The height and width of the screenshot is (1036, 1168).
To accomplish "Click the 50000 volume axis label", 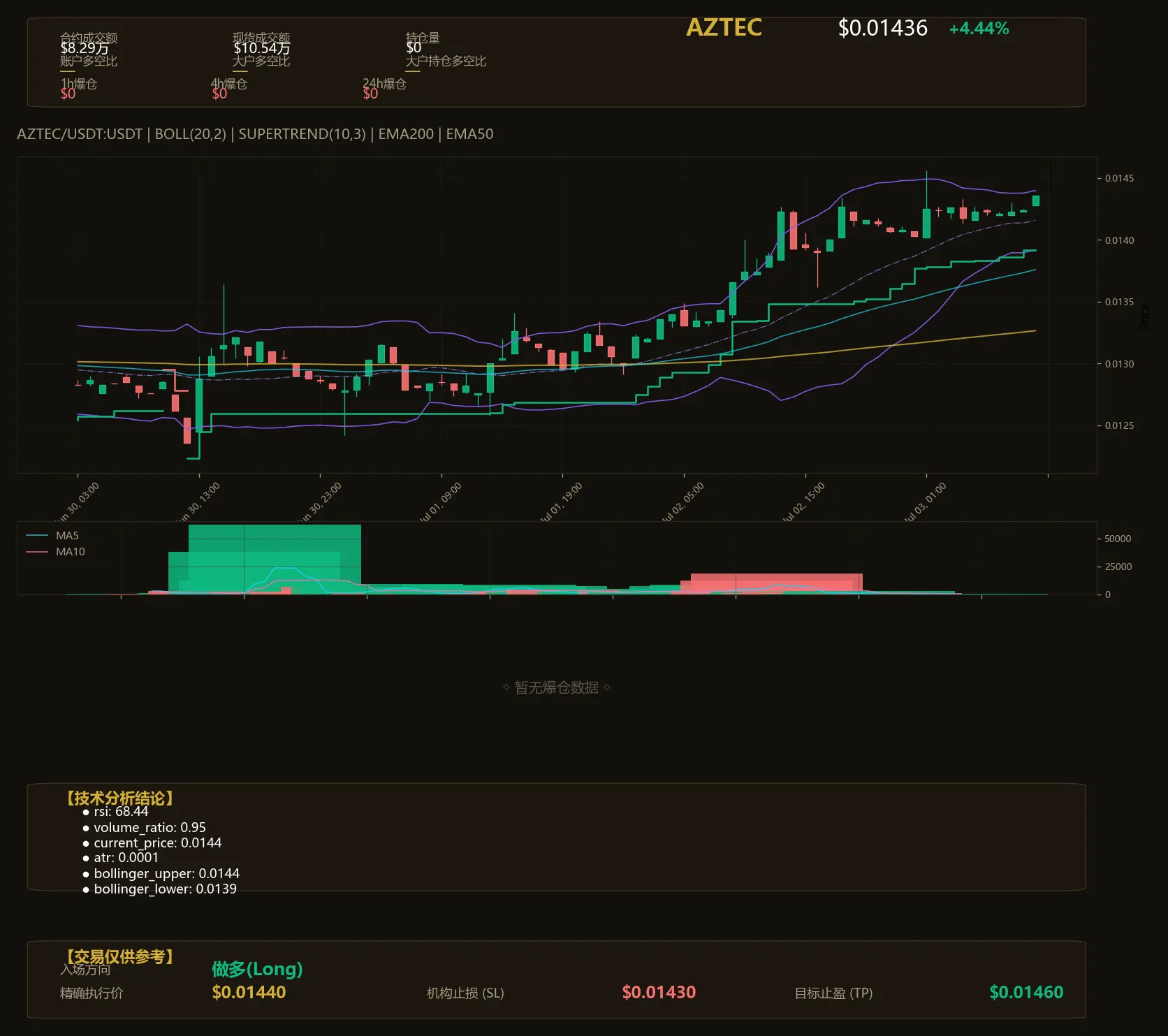I will click(1118, 539).
